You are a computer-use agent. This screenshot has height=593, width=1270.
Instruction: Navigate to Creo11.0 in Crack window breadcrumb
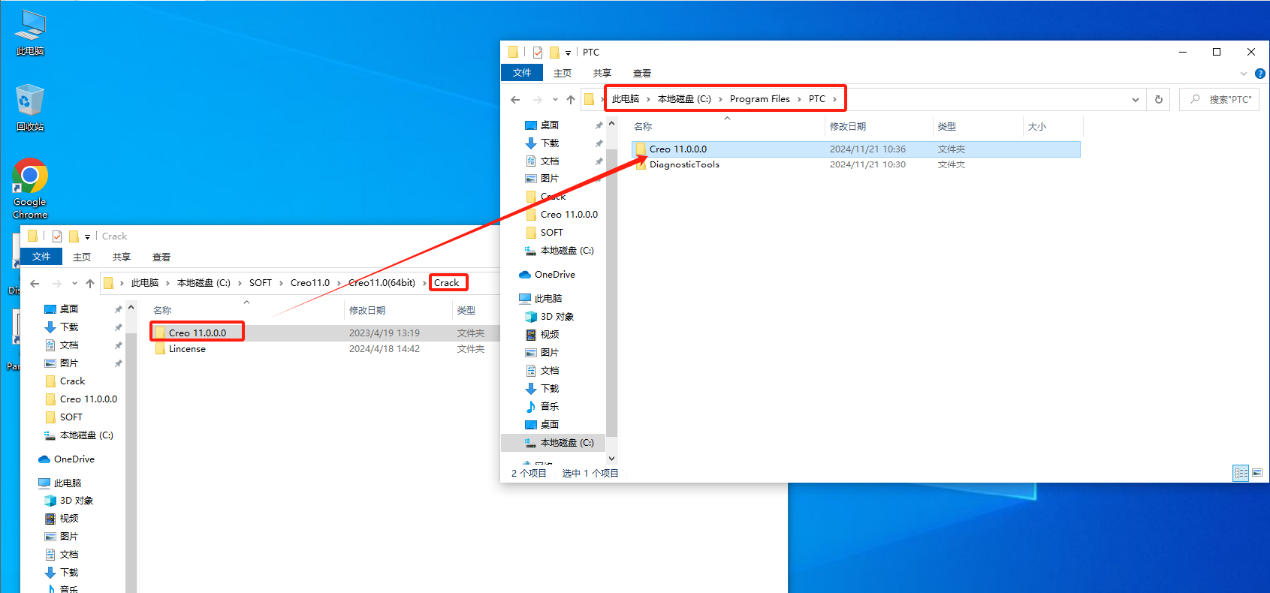(x=310, y=283)
